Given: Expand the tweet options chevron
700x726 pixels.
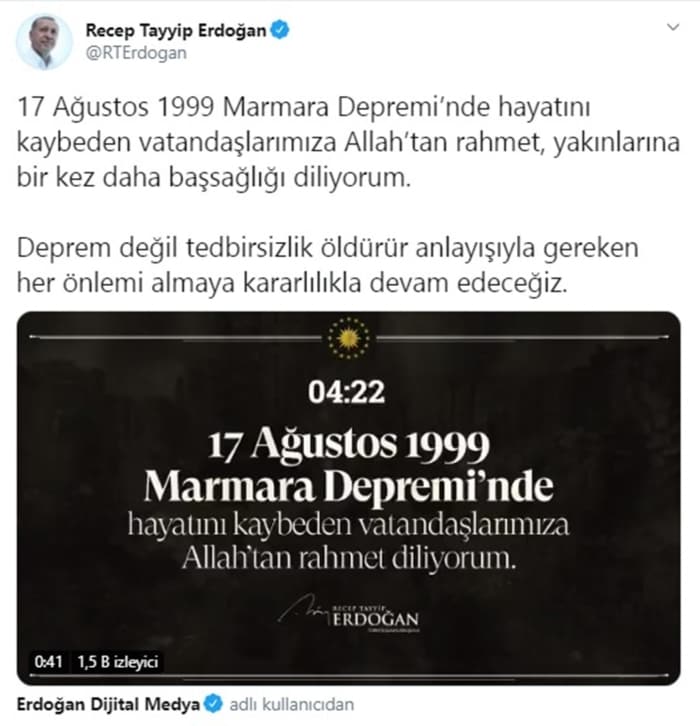Looking at the screenshot, I should pyautogui.click(x=673, y=27).
